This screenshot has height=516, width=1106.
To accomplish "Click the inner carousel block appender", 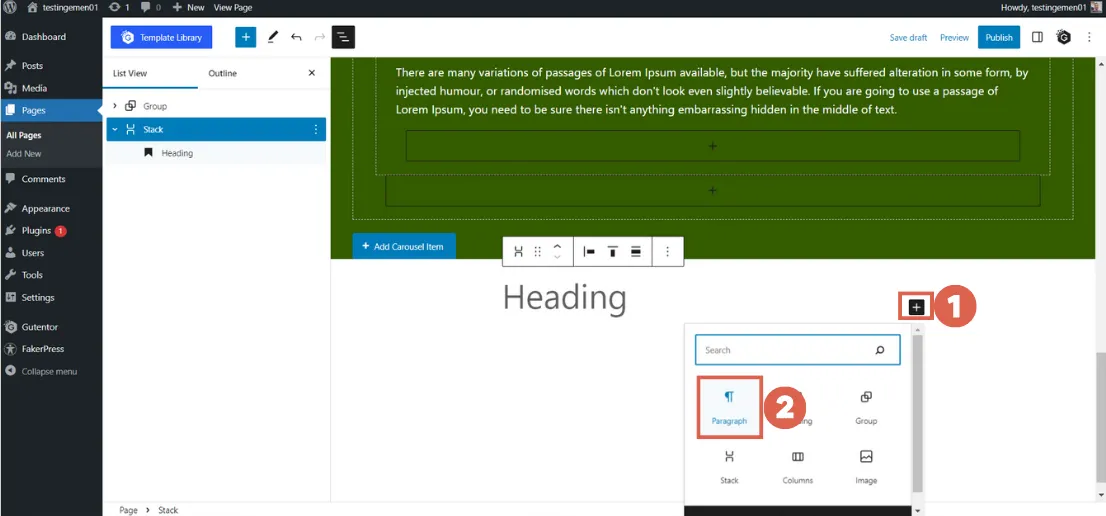I will [712, 146].
